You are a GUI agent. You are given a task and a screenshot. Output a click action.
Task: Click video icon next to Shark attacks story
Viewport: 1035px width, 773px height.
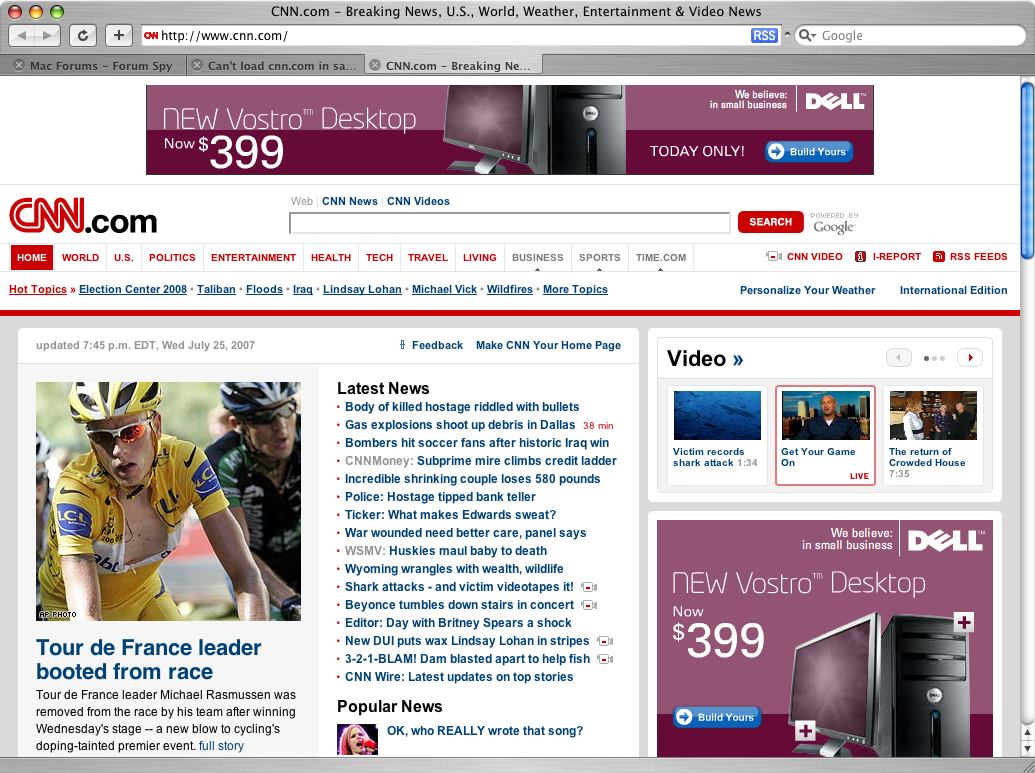(589, 587)
